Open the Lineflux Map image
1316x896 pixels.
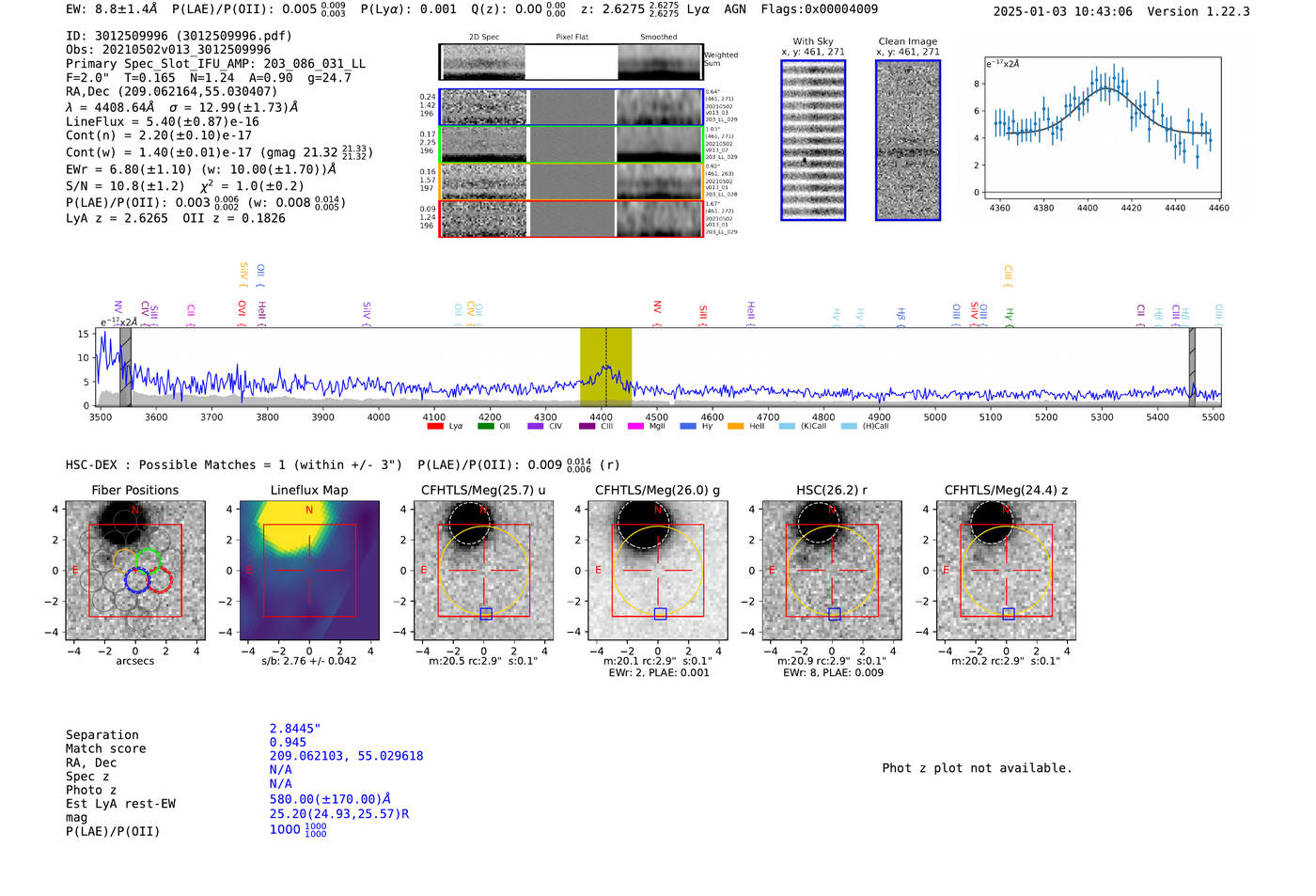pyautogui.click(x=309, y=571)
